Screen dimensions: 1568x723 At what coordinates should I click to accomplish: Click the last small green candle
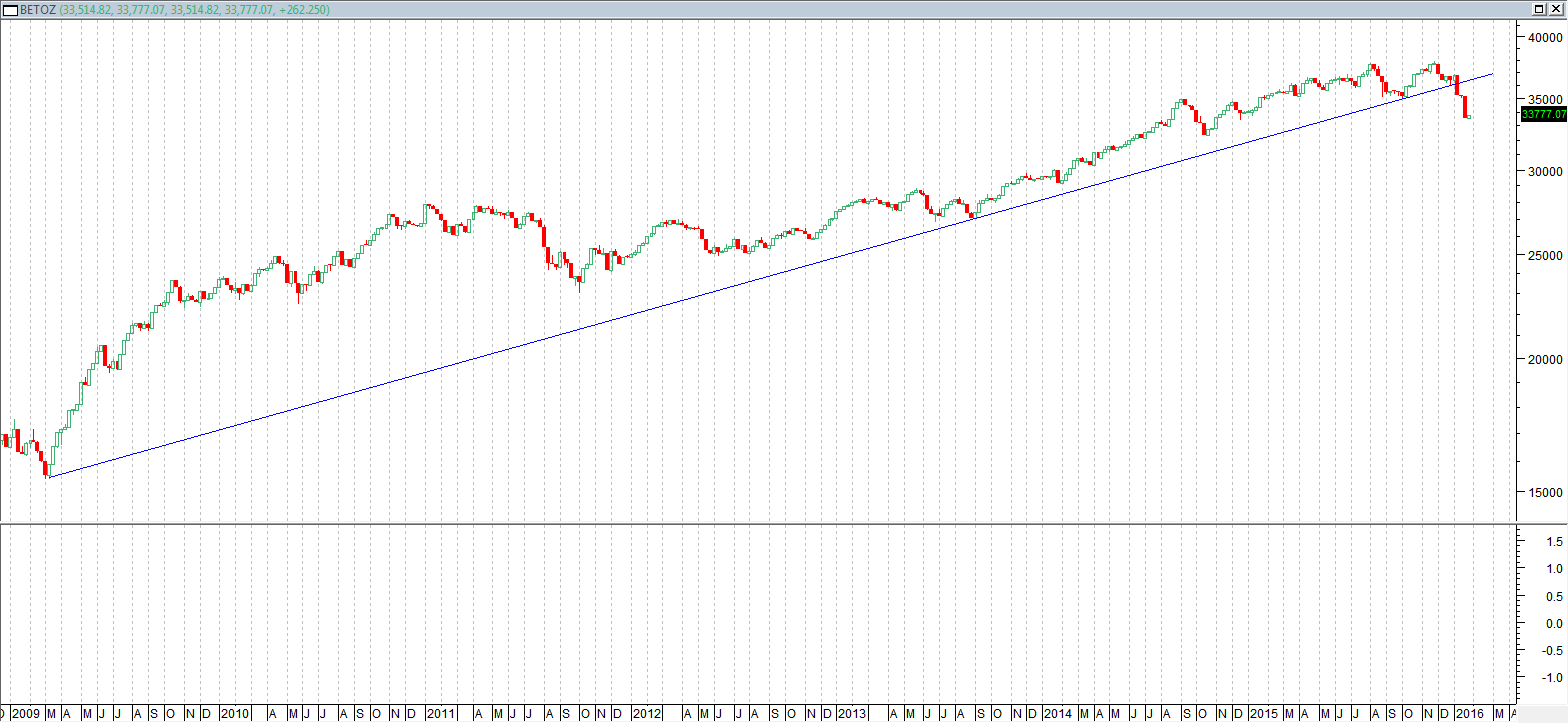click(x=1469, y=117)
